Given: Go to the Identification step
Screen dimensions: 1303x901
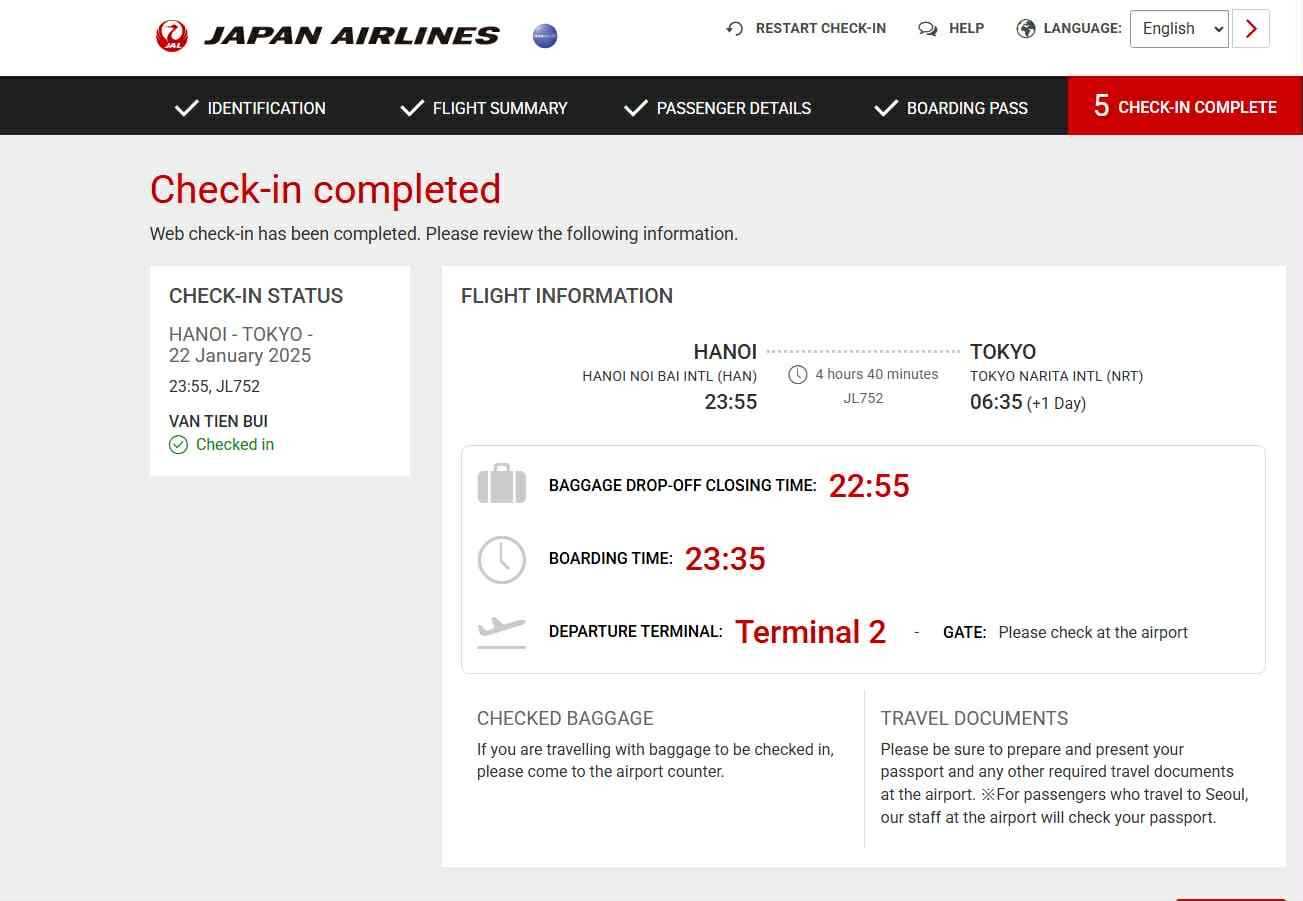Looking at the screenshot, I should (x=250, y=108).
